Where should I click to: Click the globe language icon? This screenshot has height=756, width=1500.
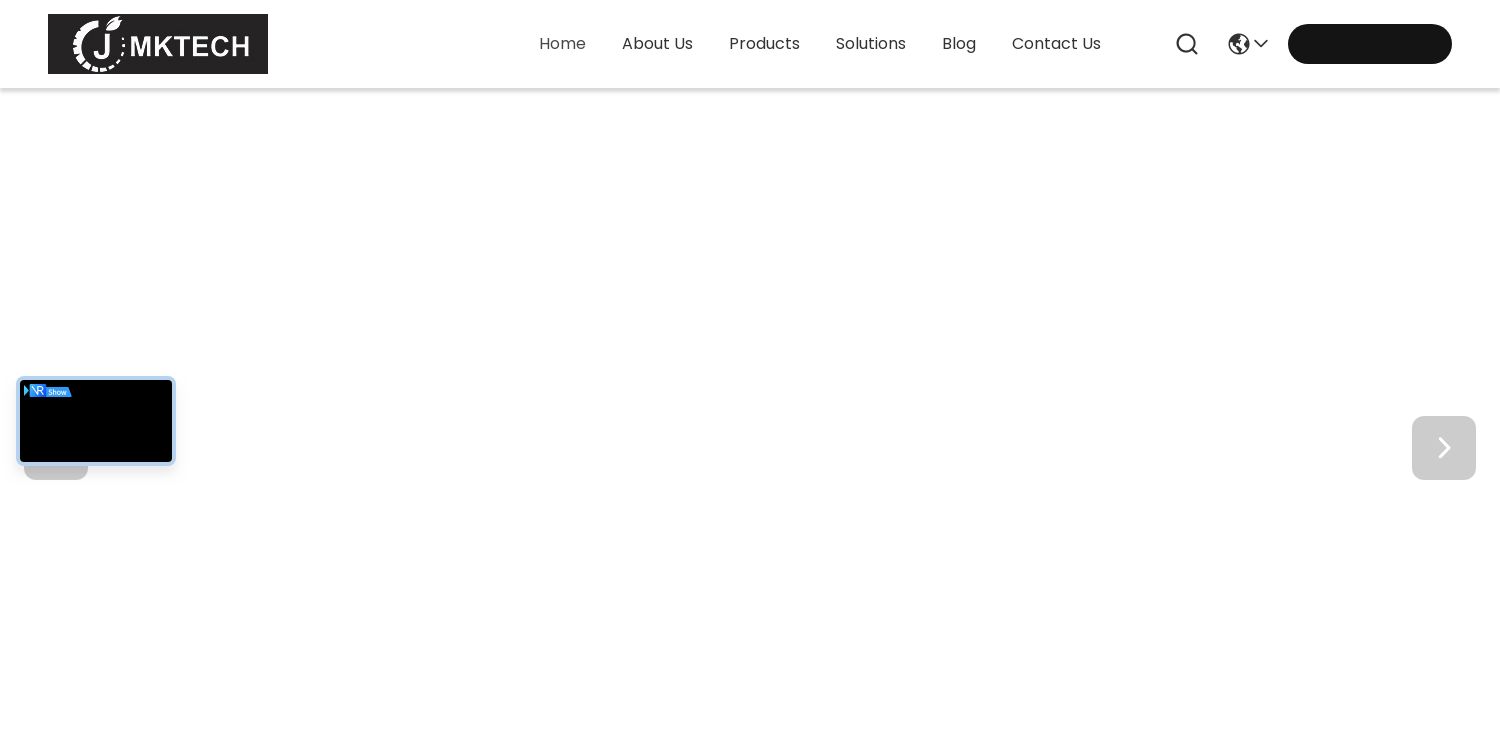[x=1239, y=44]
